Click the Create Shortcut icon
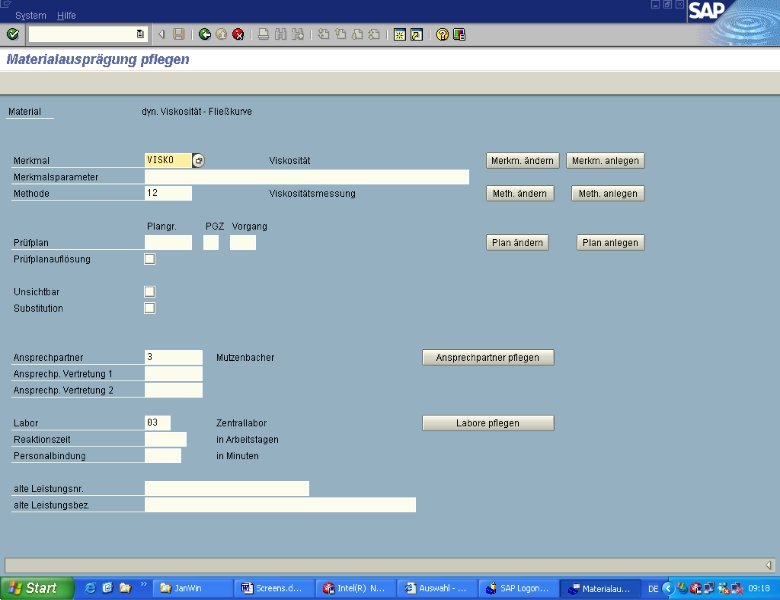This screenshot has width=780, height=600. (x=416, y=34)
